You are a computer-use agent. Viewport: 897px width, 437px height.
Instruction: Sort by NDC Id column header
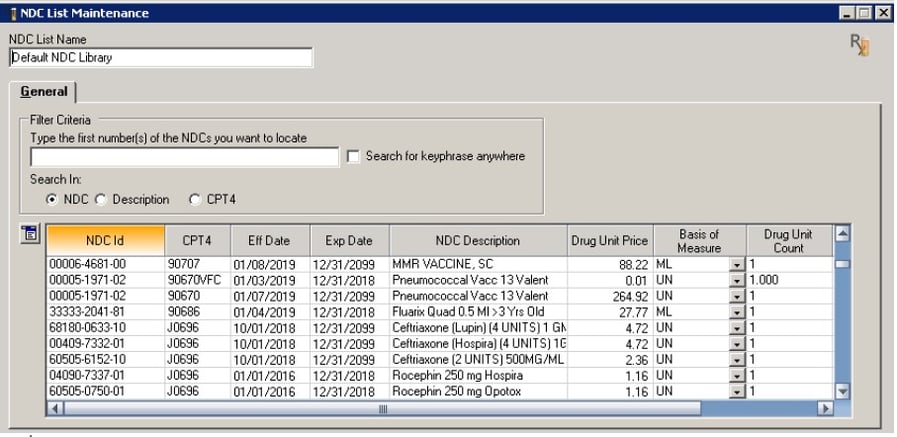(x=105, y=241)
